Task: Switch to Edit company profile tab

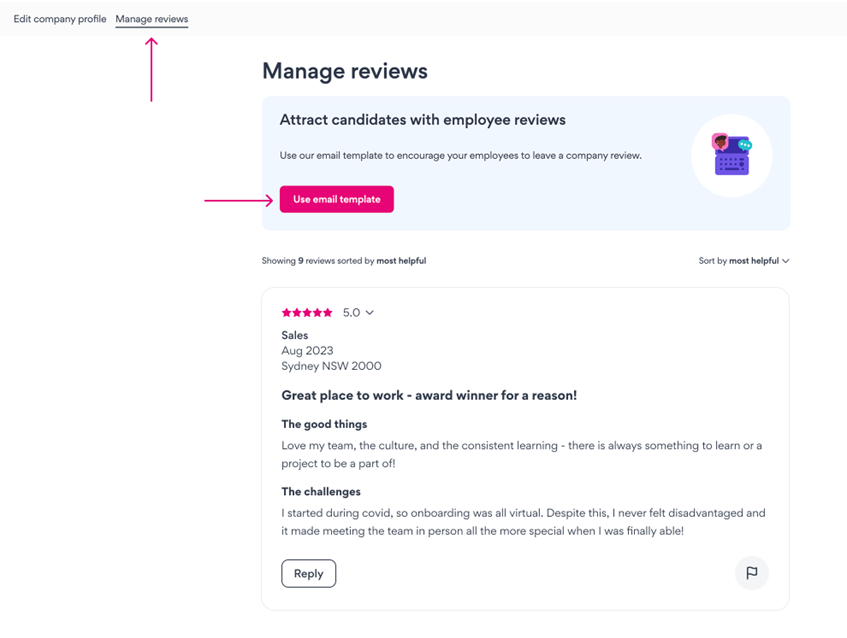Action: click(x=60, y=19)
